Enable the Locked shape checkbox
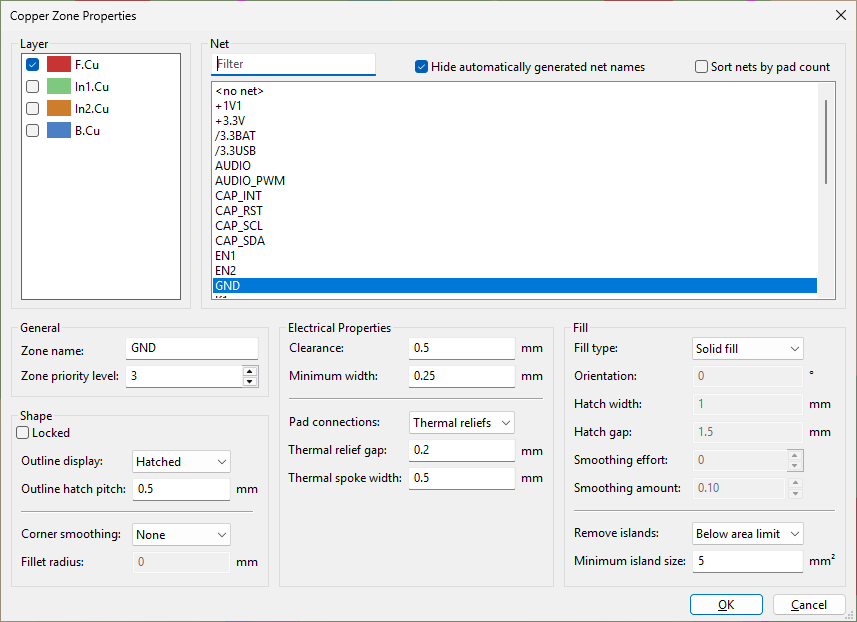857x622 pixels. pyautogui.click(x=23, y=433)
